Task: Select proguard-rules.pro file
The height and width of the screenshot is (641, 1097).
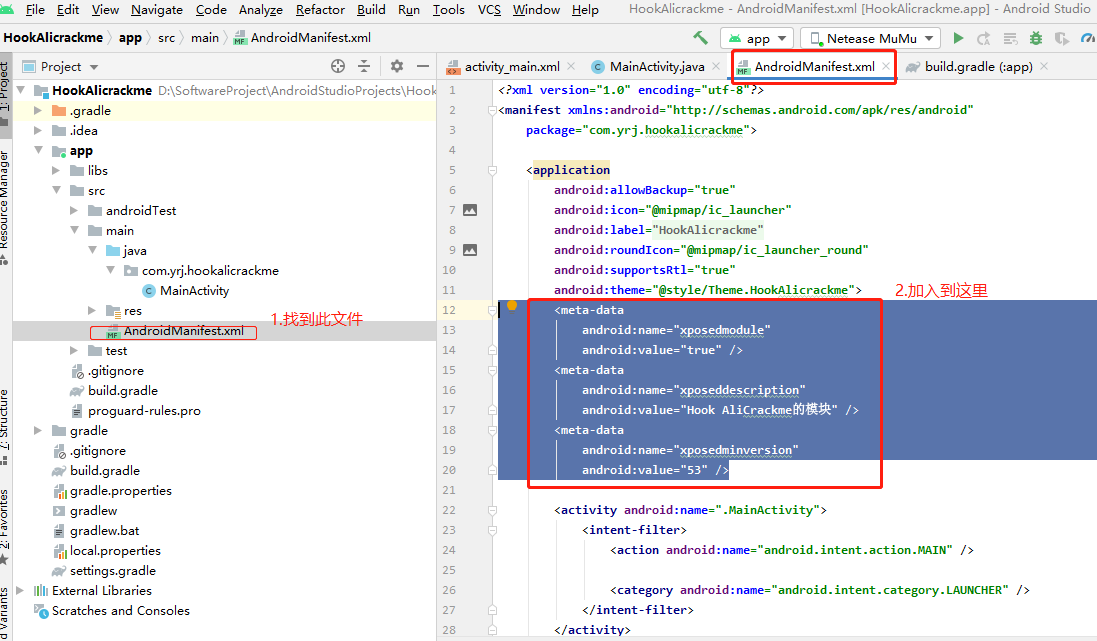Action: click(x=143, y=411)
